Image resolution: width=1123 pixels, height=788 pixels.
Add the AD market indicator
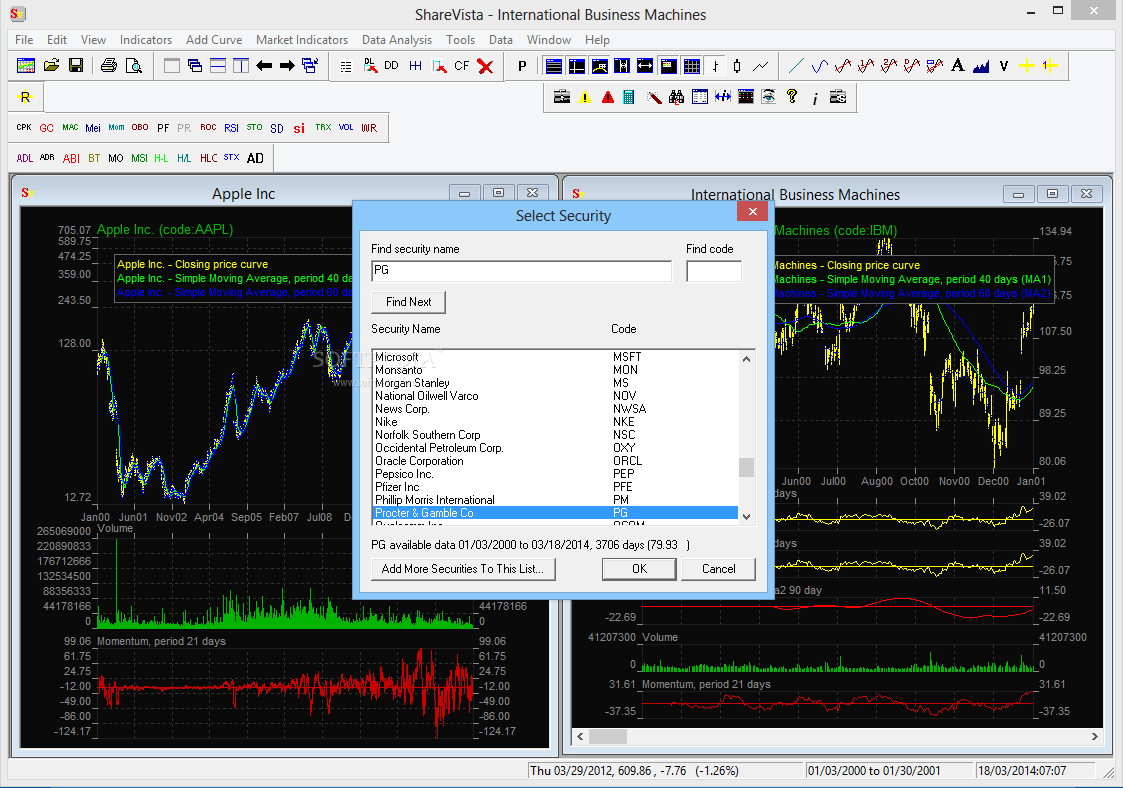click(x=255, y=158)
